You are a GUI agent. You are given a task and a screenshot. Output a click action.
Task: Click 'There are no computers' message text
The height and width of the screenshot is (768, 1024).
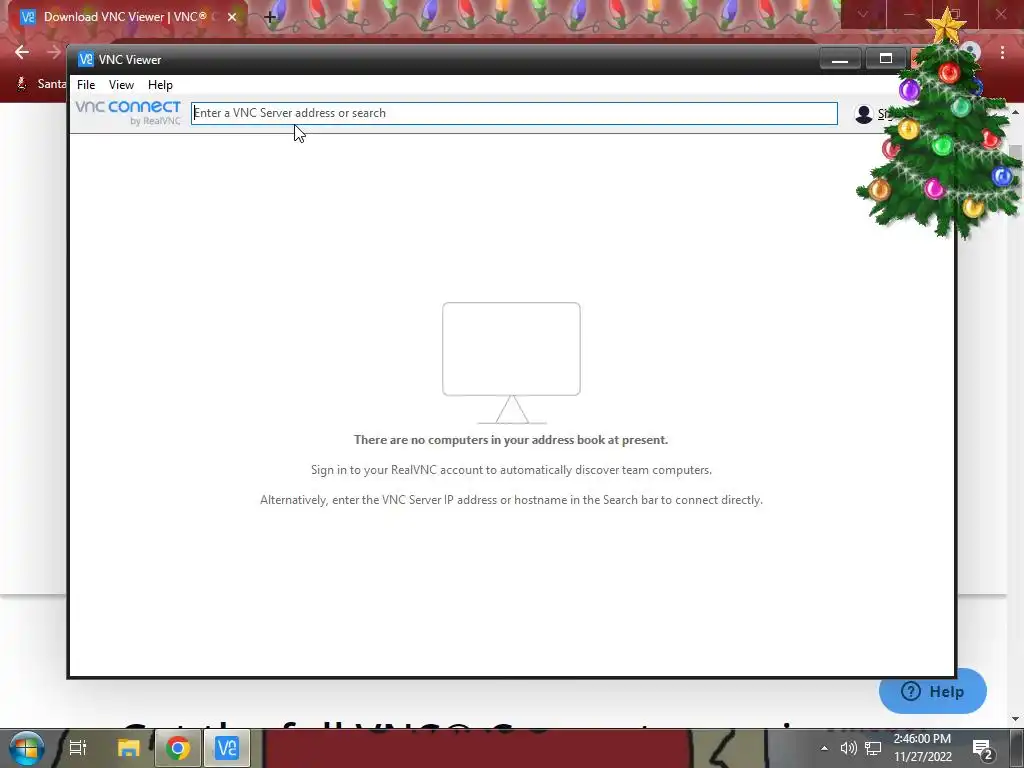point(511,440)
